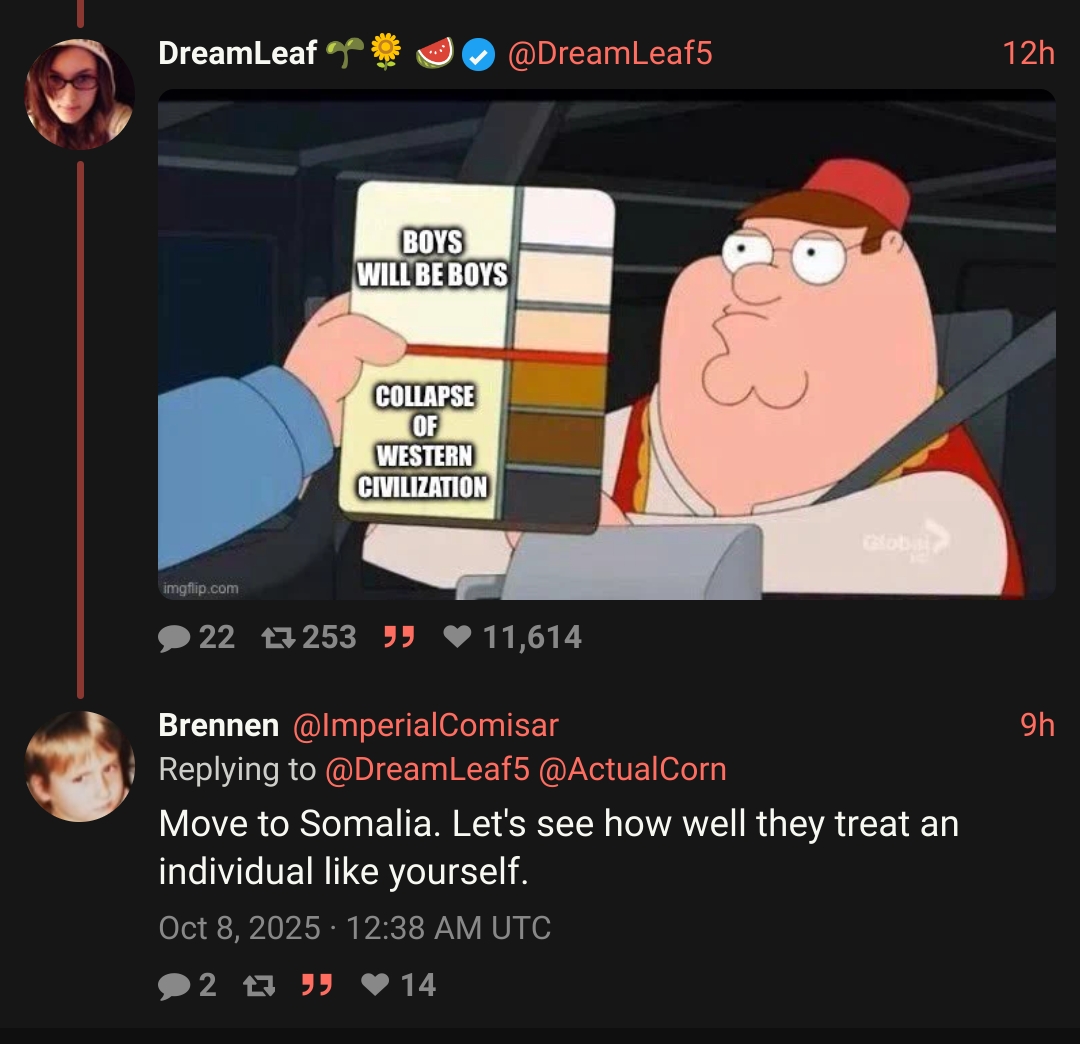The height and width of the screenshot is (1044, 1080).
Task: Click the quote icon on Brennen's reply
Action: click(318, 985)
